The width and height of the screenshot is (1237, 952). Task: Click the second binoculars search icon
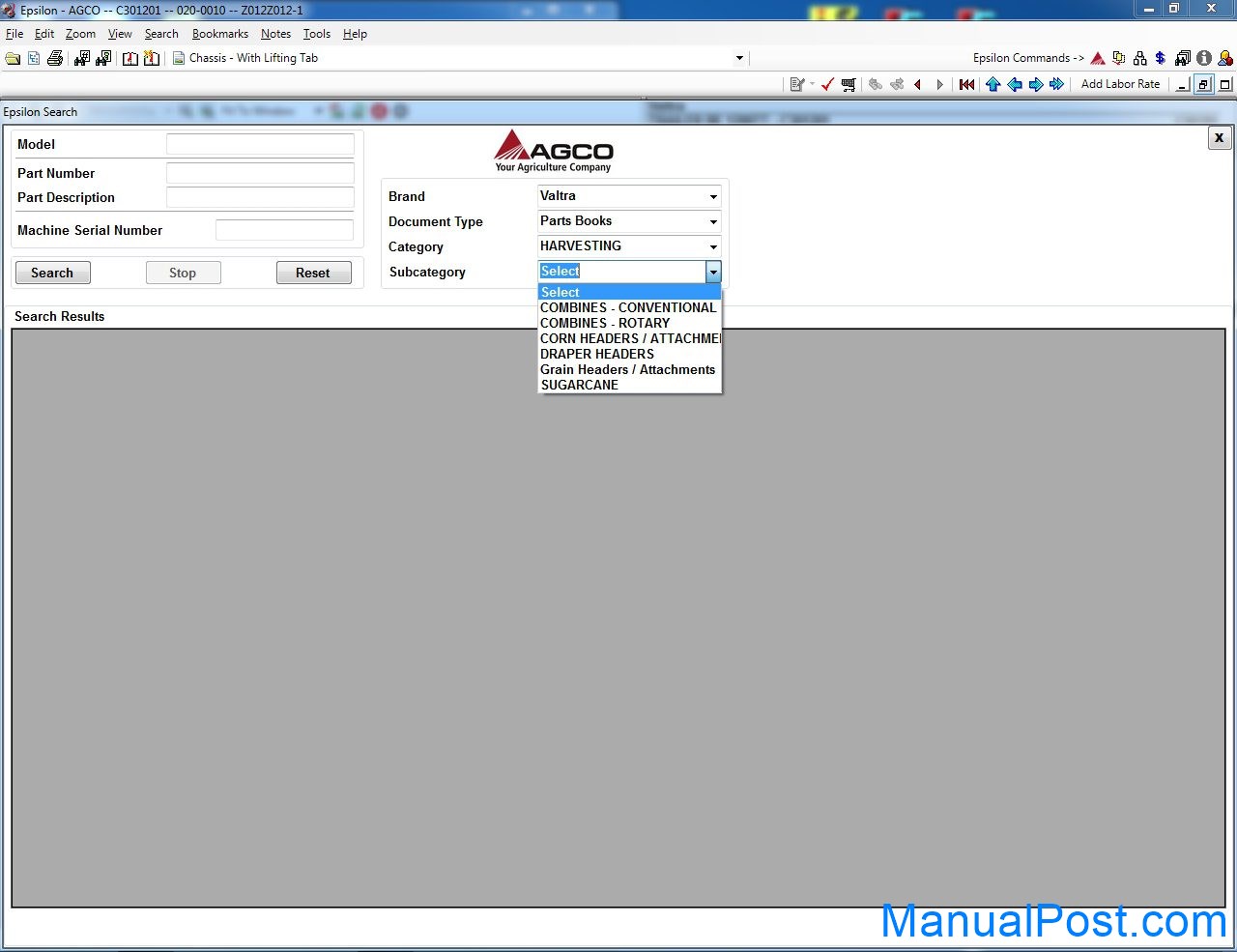[x=103, y=58]
